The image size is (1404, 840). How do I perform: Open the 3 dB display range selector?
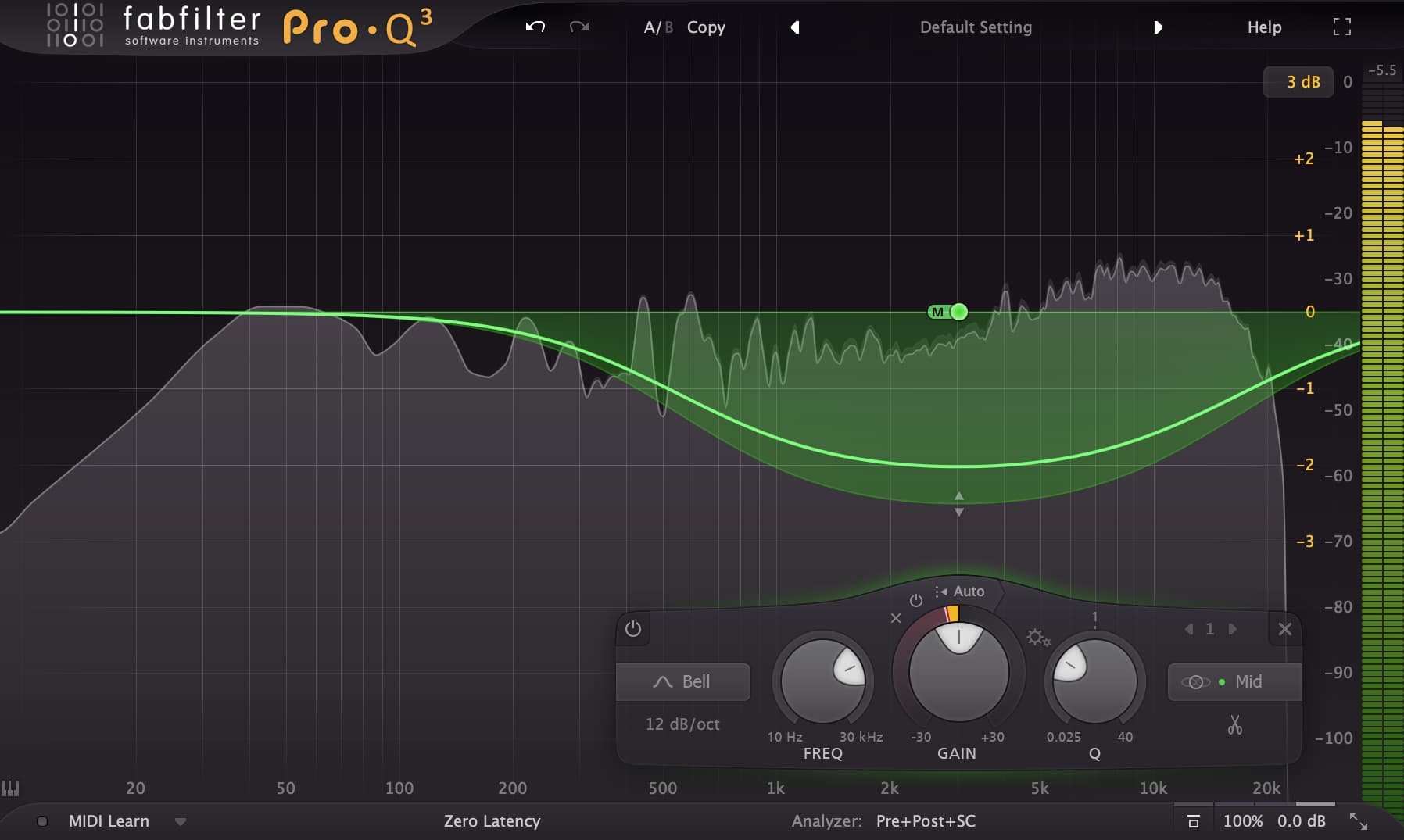1298,82
